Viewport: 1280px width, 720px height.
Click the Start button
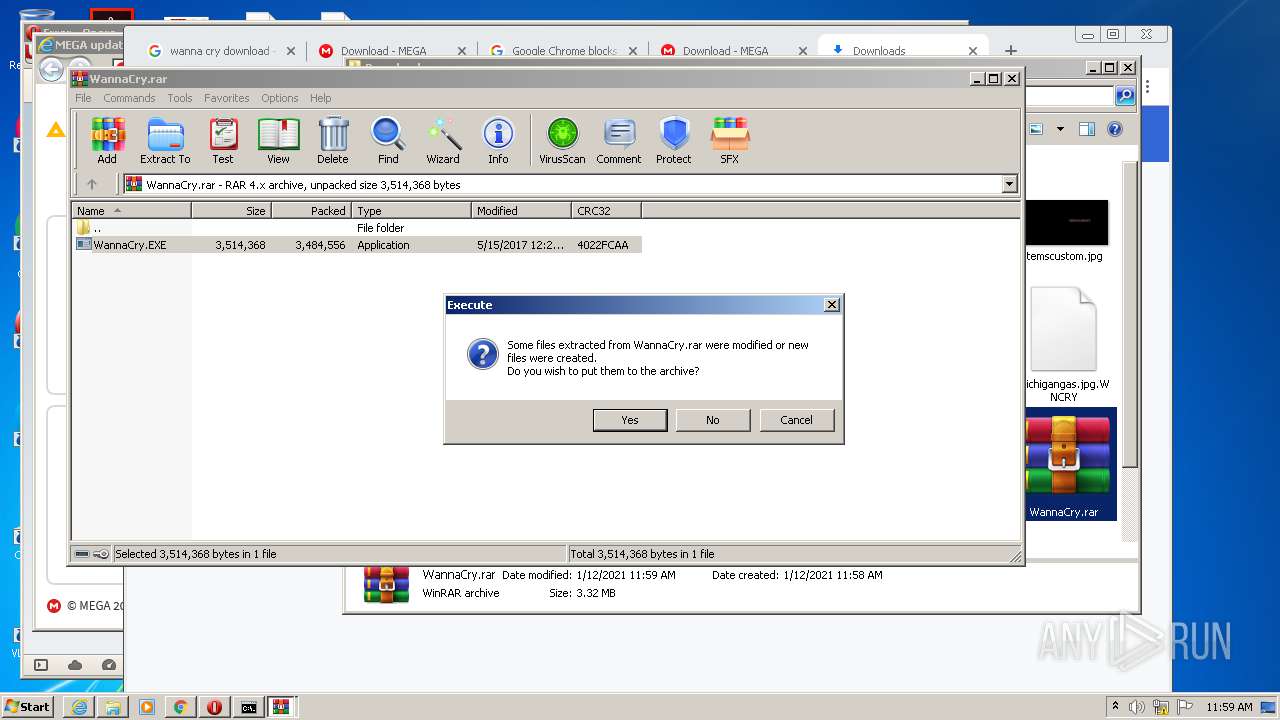[x=28, y=707]
